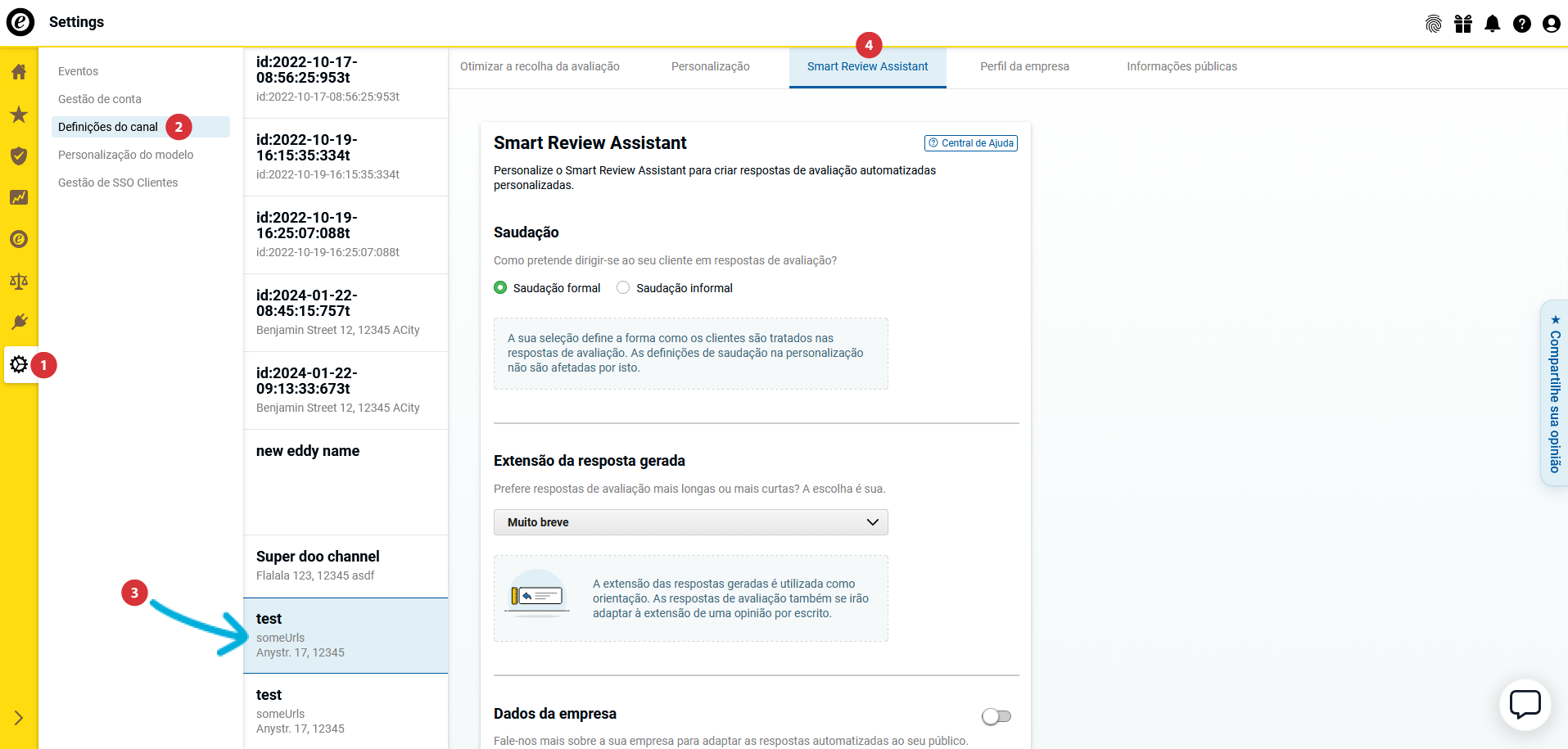Select the Super doo channel entry
This screenshot has height=749, width=1568.
tap(346, 565)
